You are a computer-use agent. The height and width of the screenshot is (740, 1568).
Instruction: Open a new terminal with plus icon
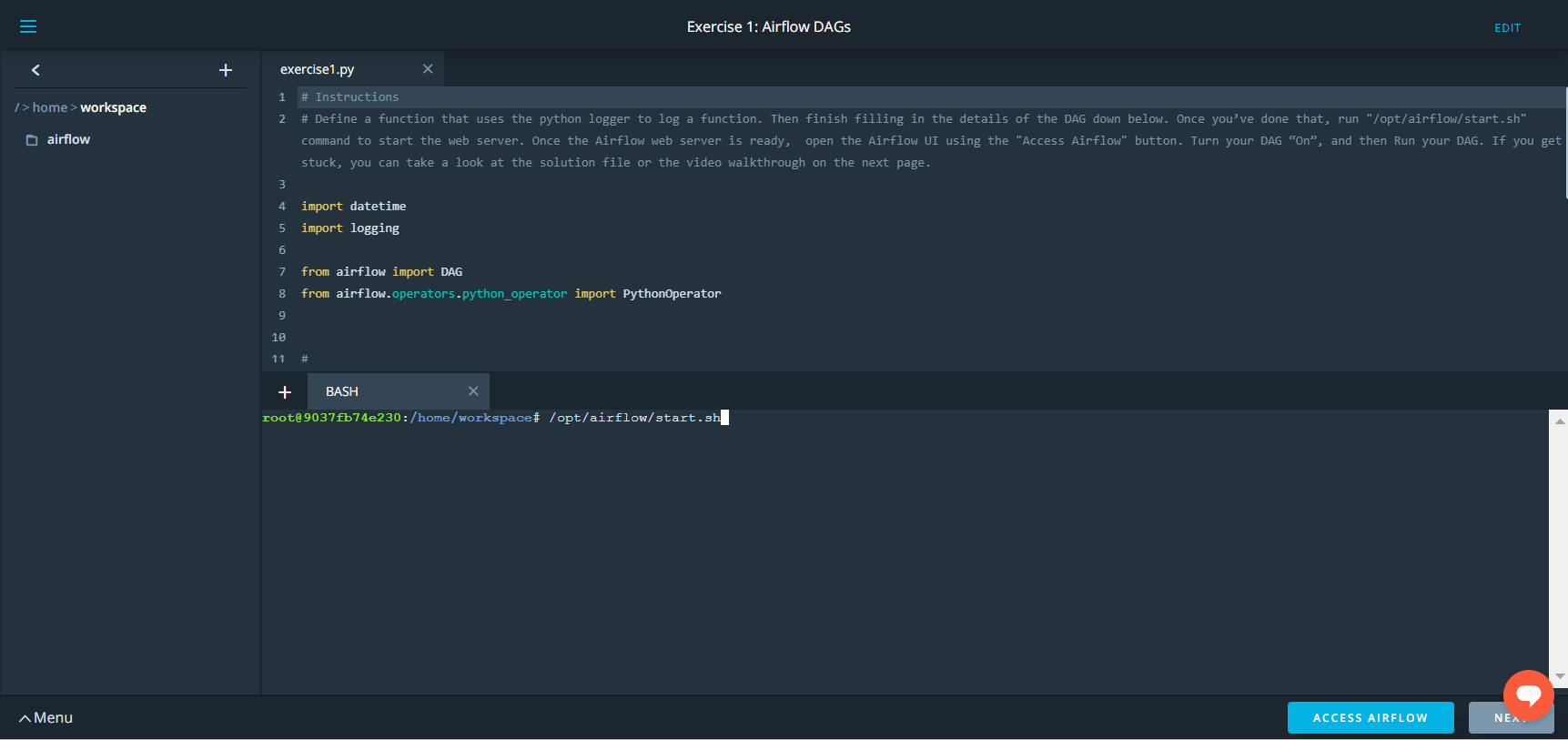coord(285,391)
